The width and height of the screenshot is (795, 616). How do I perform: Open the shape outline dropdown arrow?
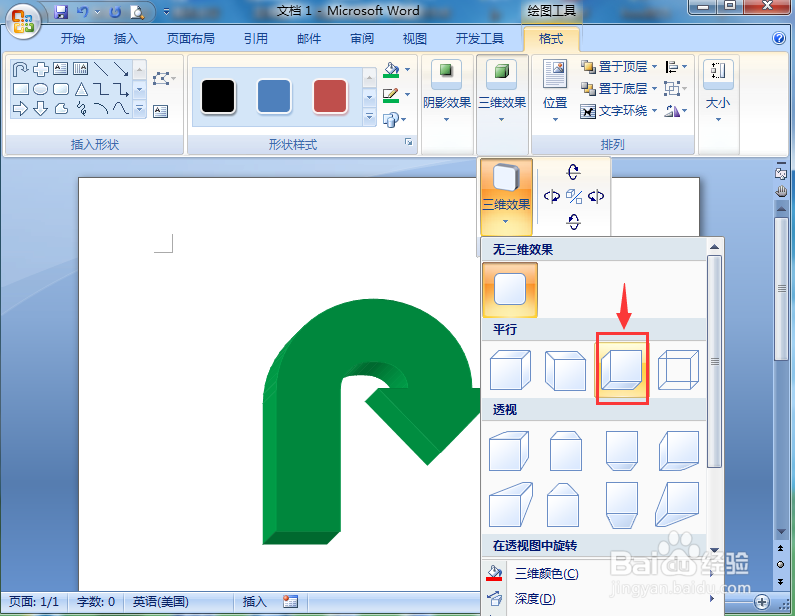click(408, 94)
